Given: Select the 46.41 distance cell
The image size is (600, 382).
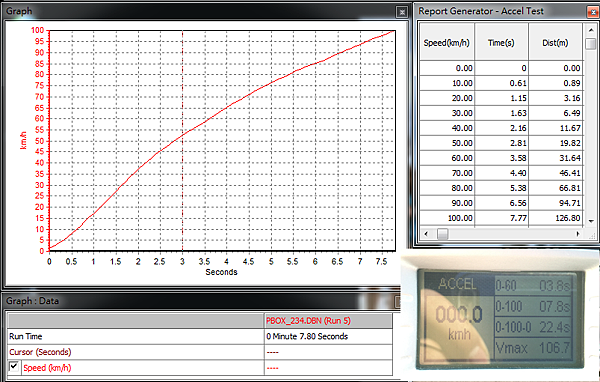Looking at the screenshot, I should (556, 173).
